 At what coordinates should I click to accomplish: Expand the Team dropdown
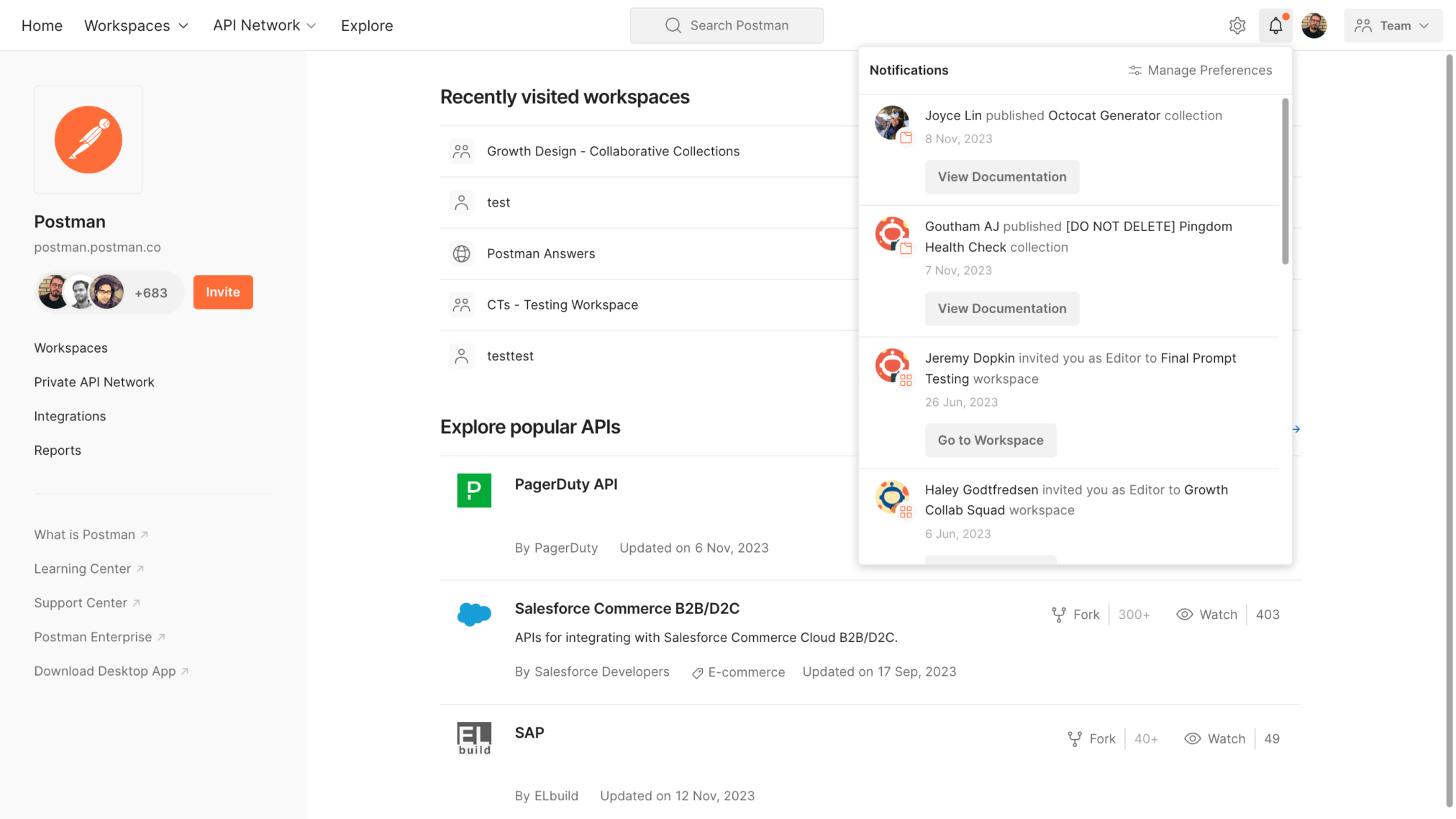(x=1392, y=26)
